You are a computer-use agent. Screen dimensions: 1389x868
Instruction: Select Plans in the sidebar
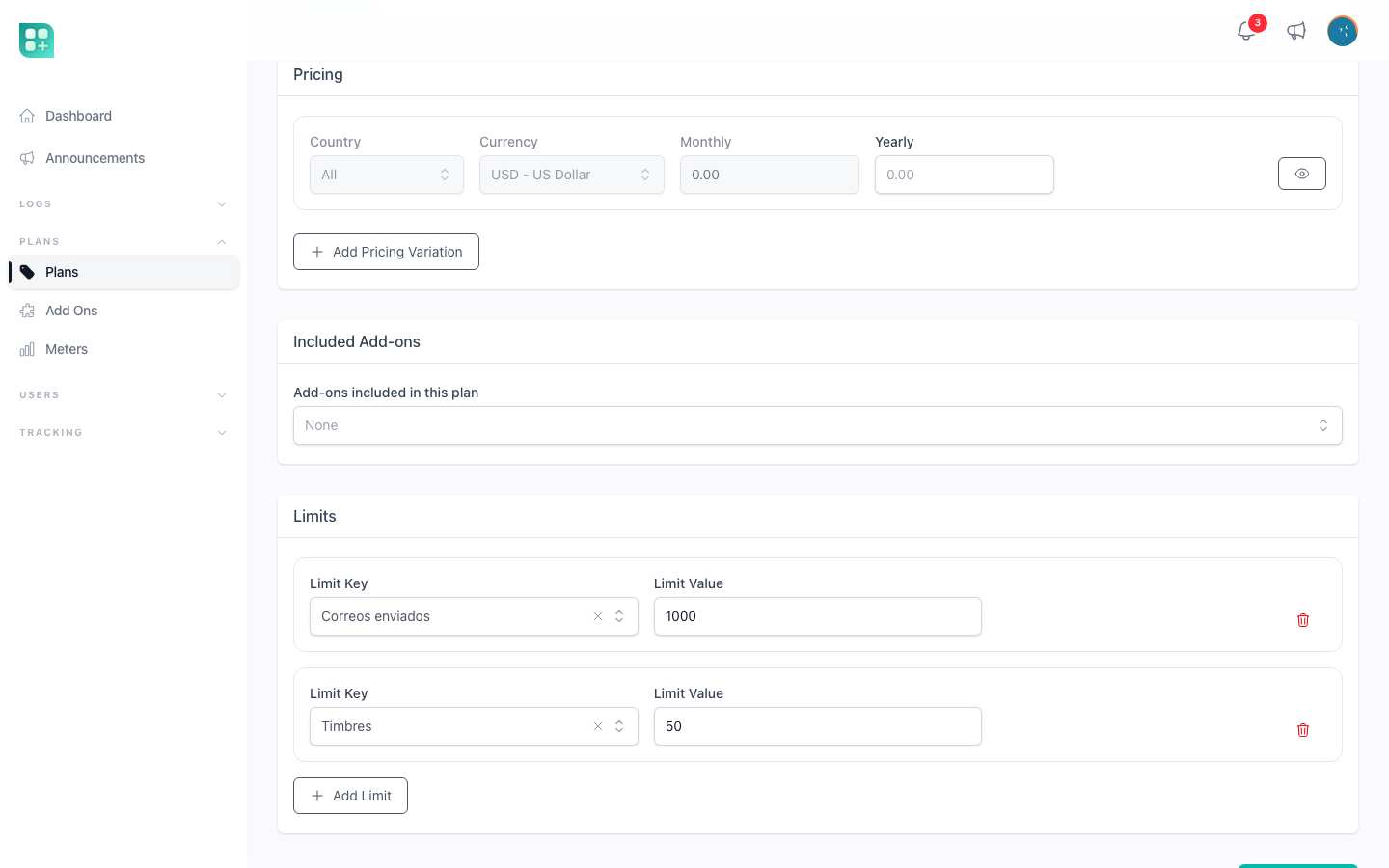(123, 272)
